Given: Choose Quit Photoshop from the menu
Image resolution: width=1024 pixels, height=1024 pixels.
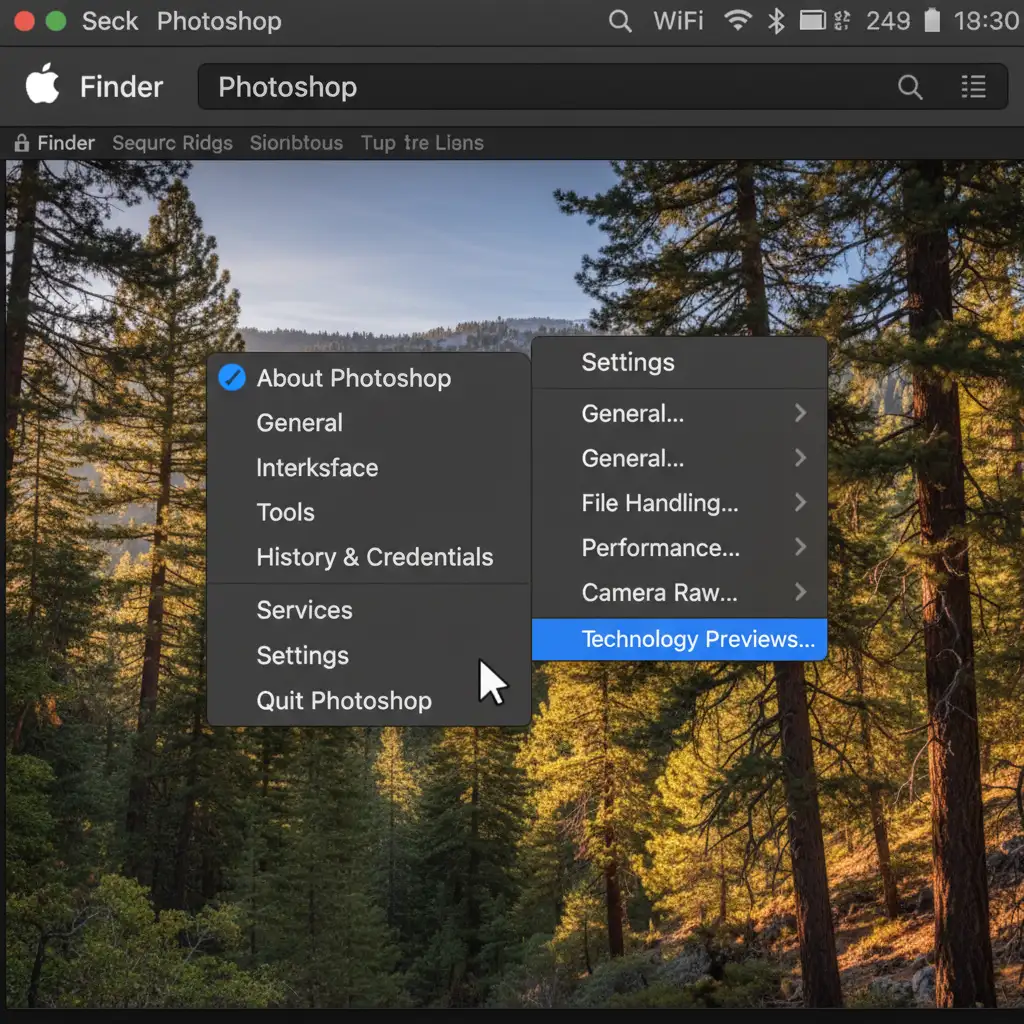Looking at the screenshot, I should tap(344, 700).
